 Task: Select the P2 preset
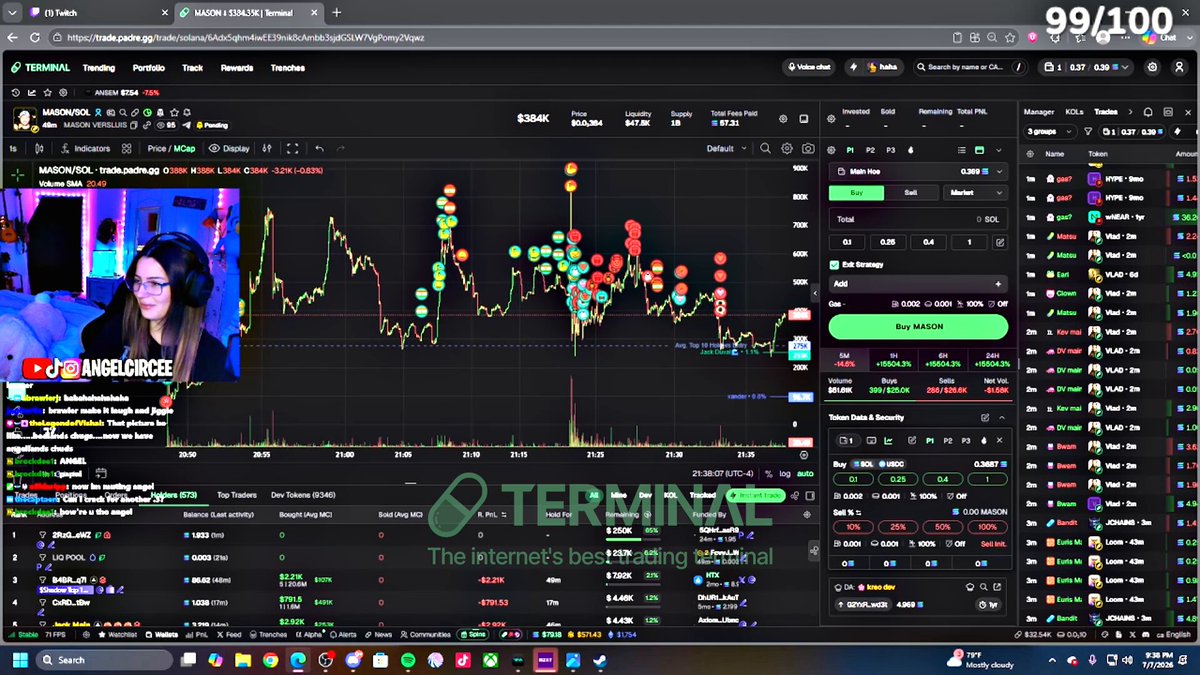[870, 150]
